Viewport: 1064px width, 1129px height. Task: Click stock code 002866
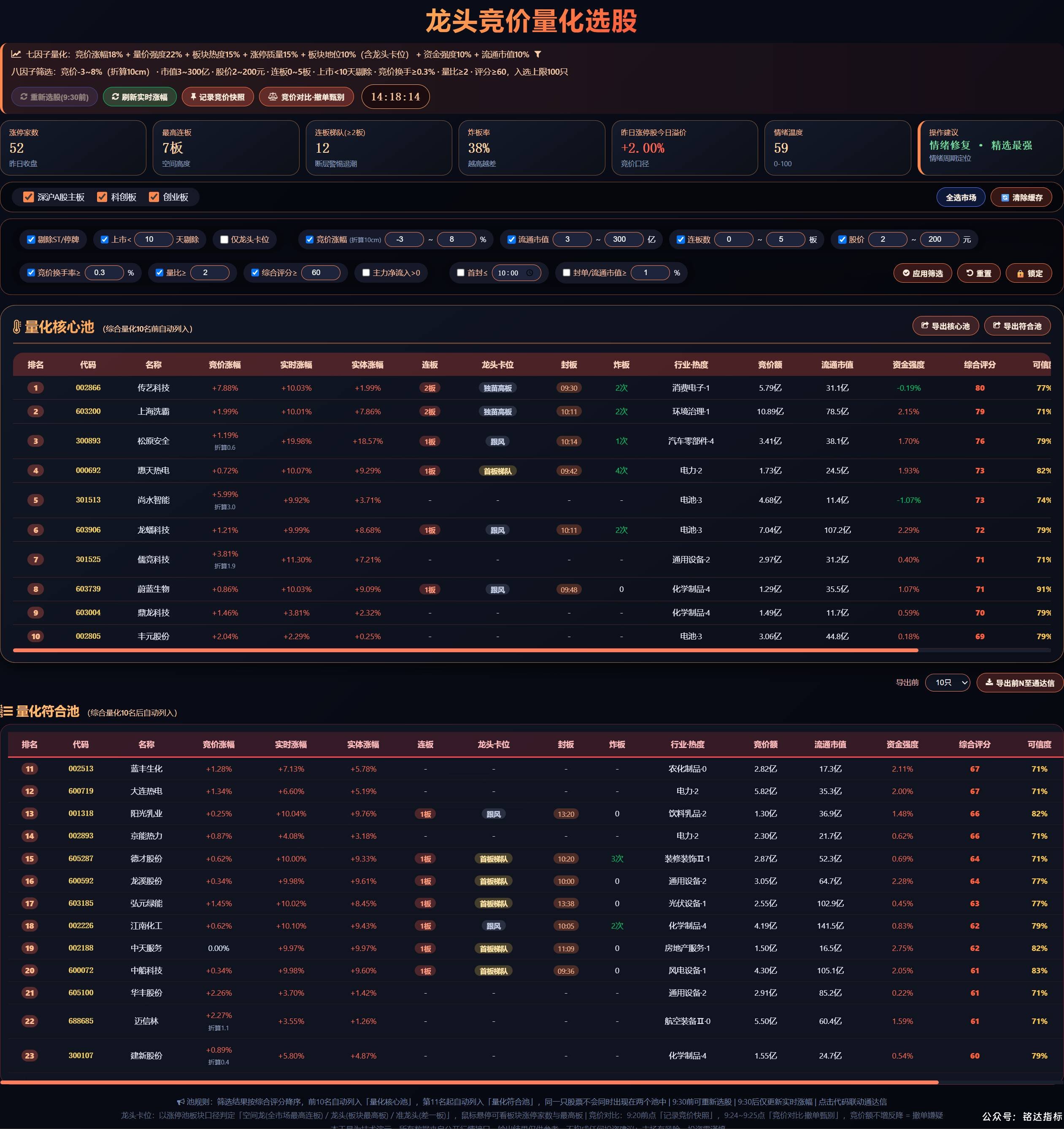(x=88, y=388)
